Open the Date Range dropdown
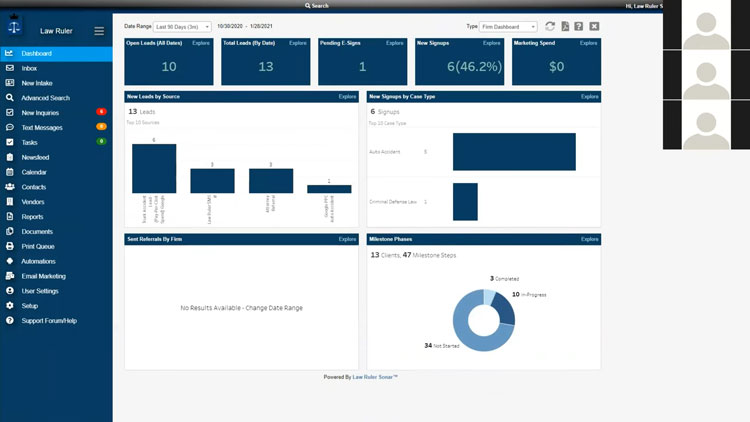 (182, 27)
